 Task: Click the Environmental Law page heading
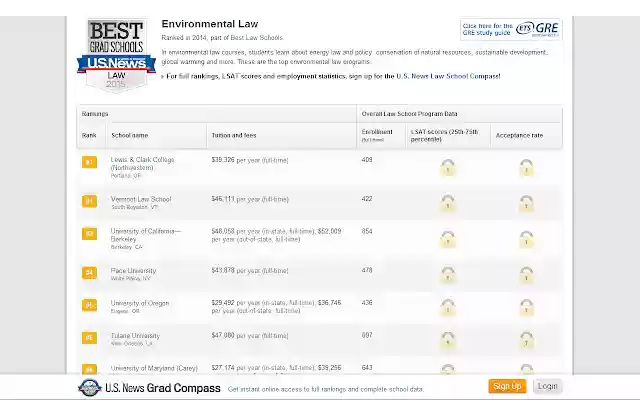(x=210, y=24)
